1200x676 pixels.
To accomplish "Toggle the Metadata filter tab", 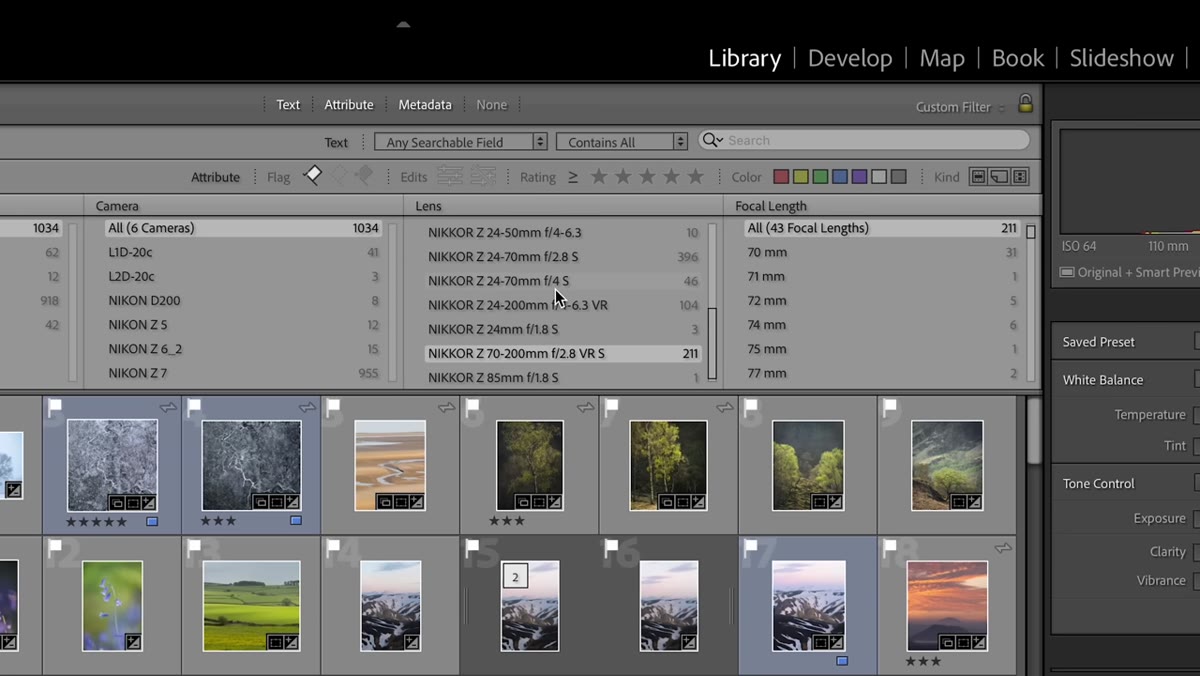I will click(x=425, y=104).
